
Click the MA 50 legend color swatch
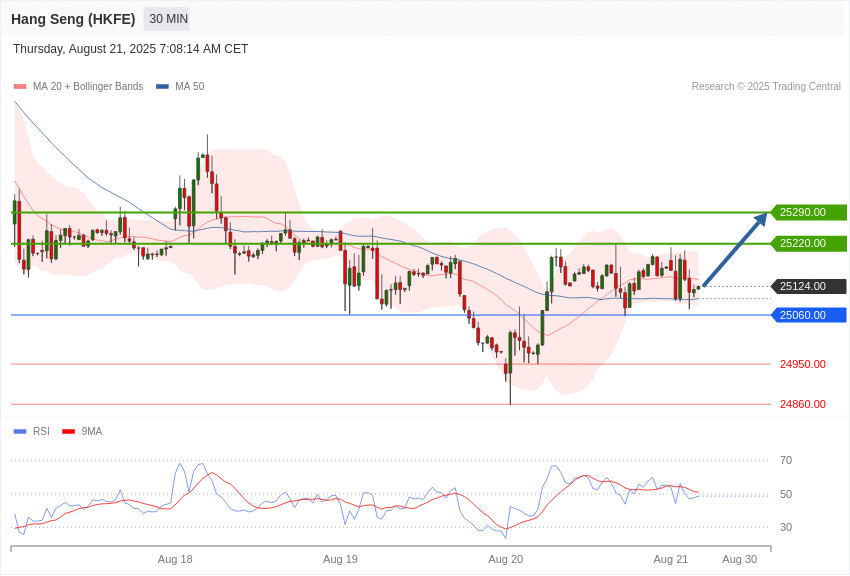click(162, 87)
